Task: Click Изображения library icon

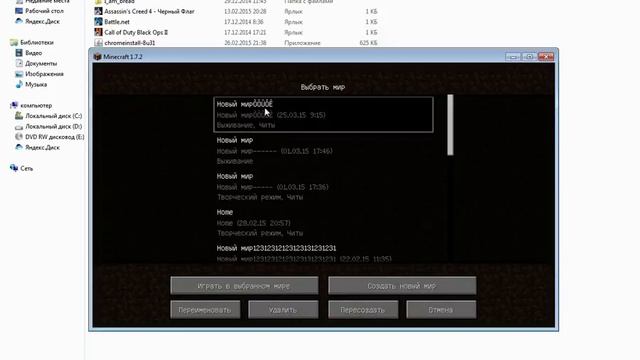Action: 19,74
